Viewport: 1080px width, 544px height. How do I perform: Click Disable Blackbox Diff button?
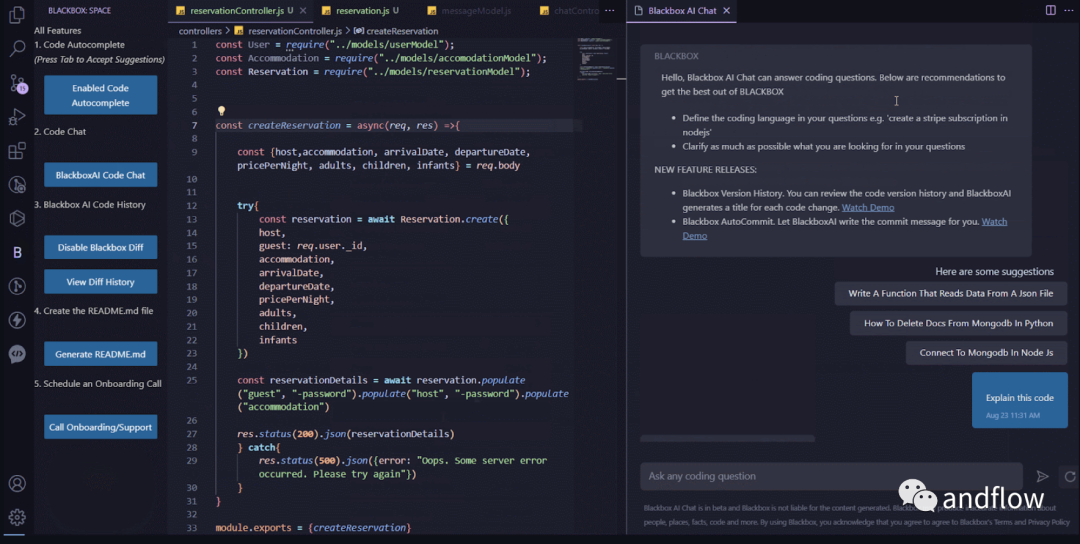pos(101,247)
